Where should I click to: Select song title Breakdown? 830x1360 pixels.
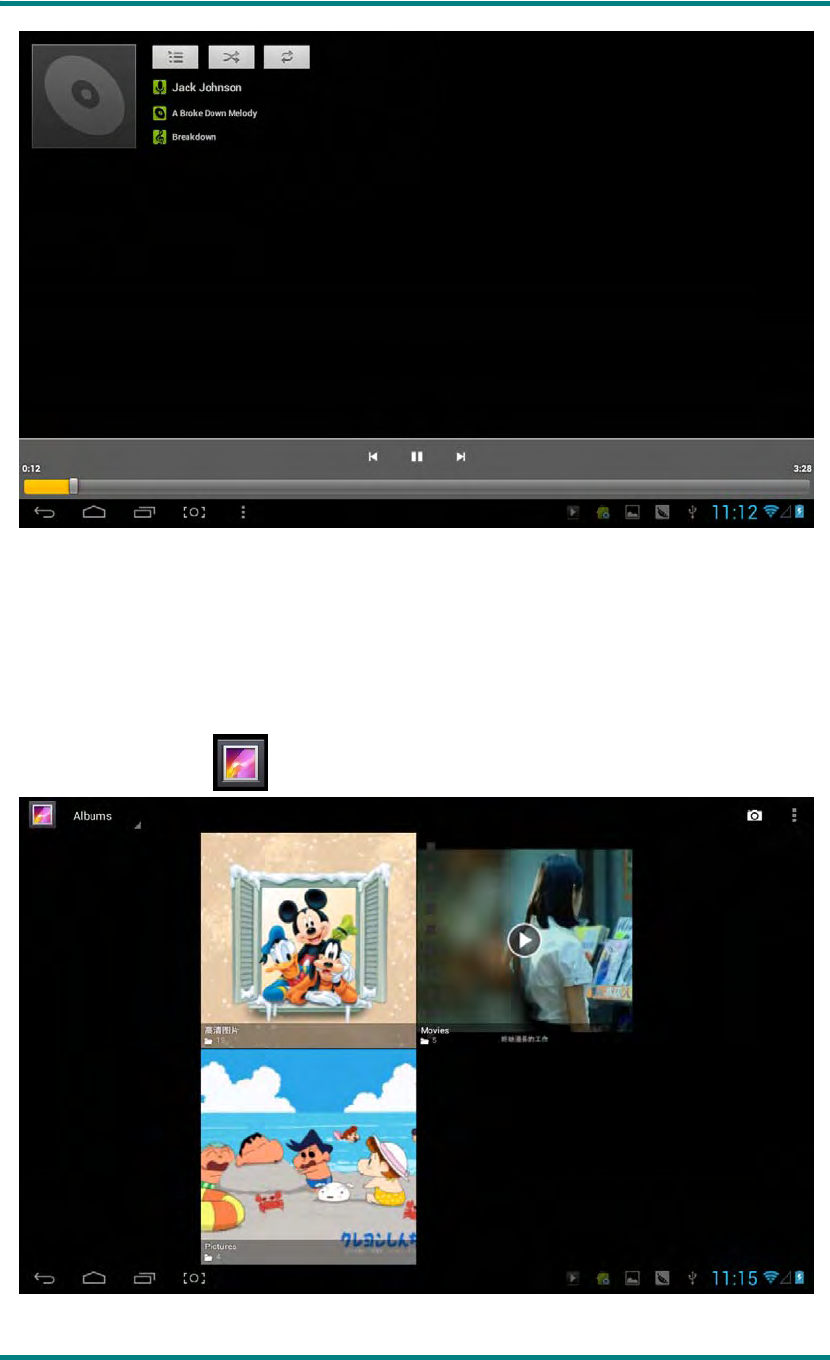[194, 137]
